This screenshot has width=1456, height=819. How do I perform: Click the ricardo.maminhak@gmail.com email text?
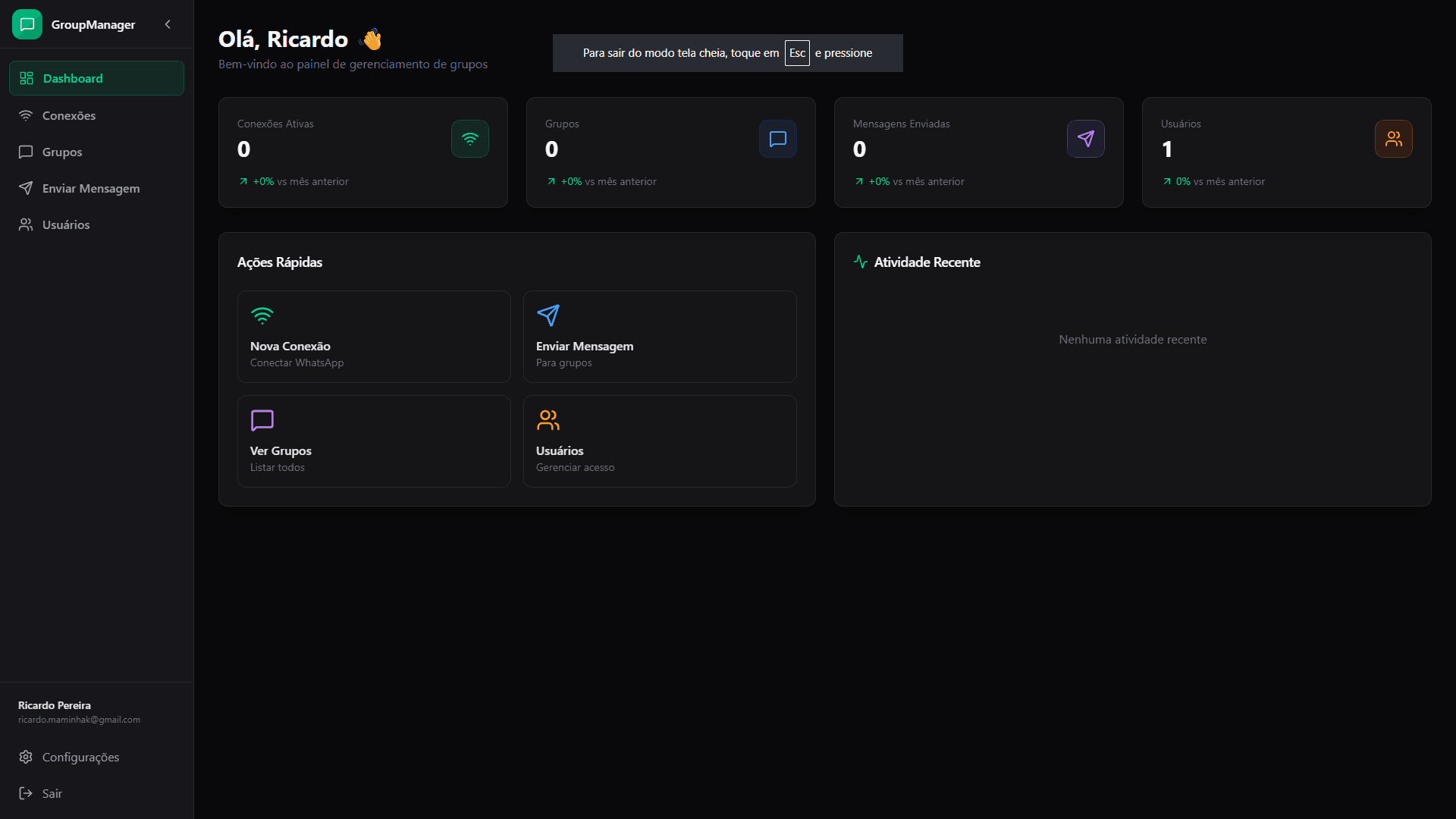click(79, 720)
